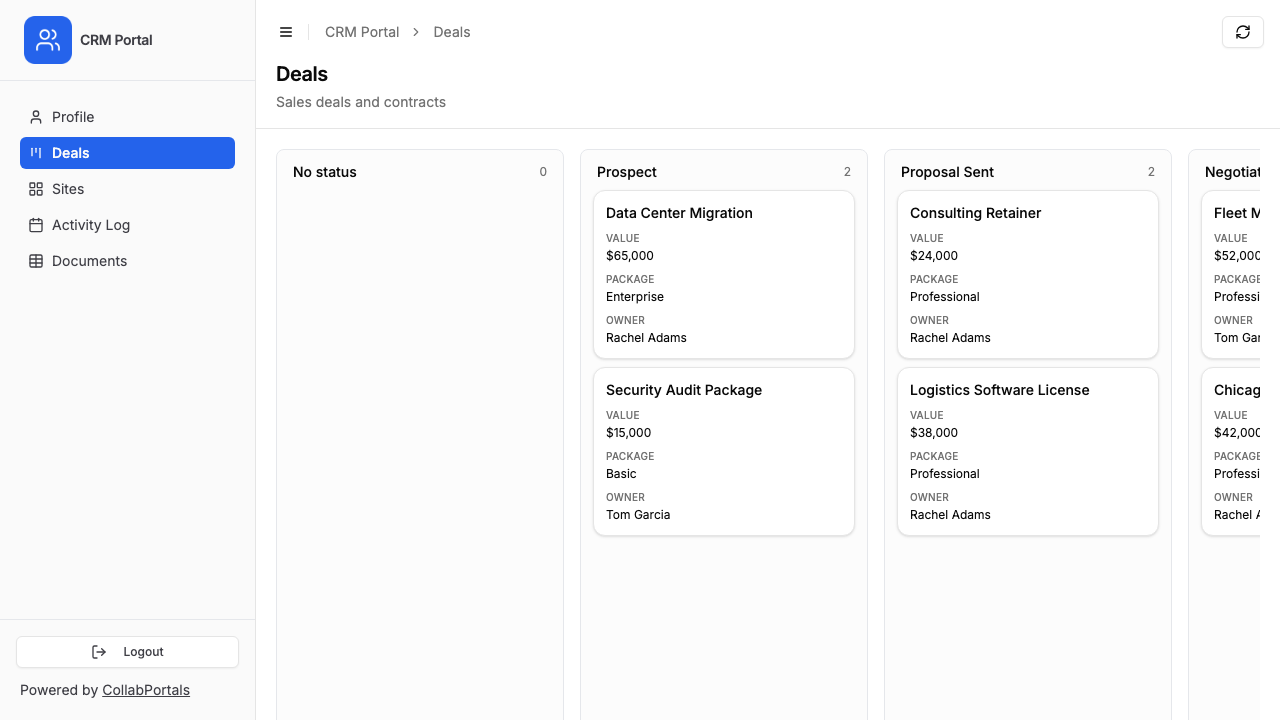Open the Consulting Retainer deal card
Screen dimensions: 1280x720
point(1028,275)
